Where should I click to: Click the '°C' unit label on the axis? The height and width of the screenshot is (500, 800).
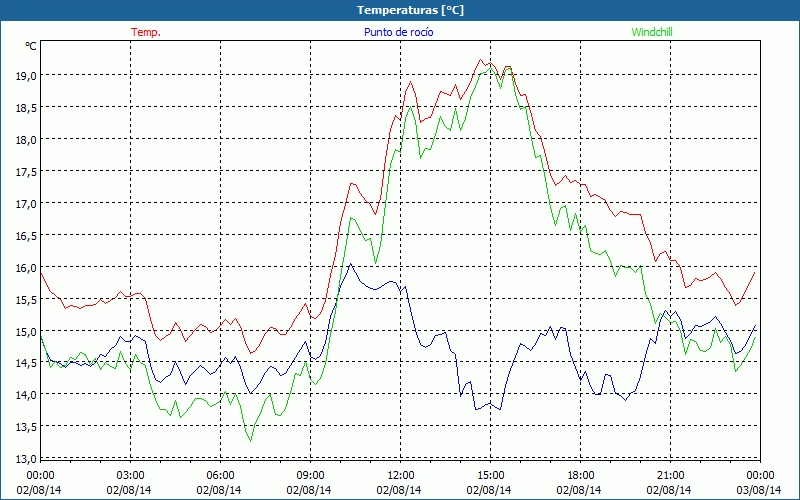[x=31, y=46]
